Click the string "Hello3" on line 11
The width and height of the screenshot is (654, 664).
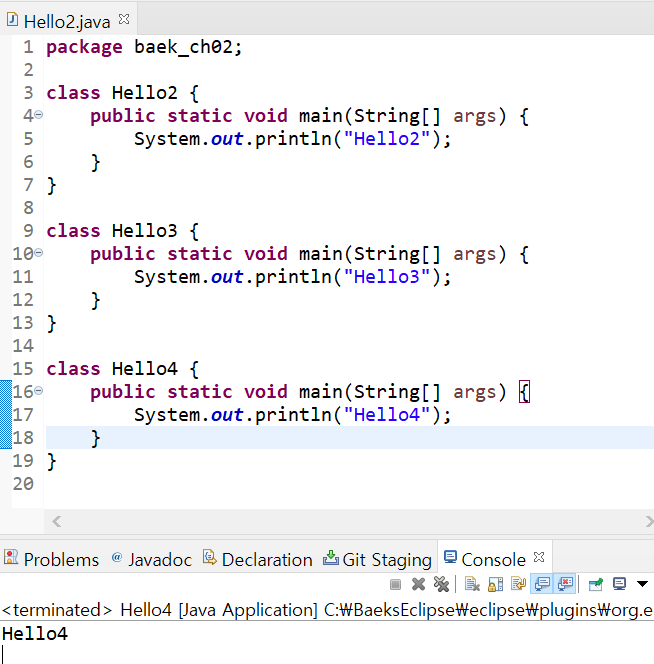pos(387,277)
